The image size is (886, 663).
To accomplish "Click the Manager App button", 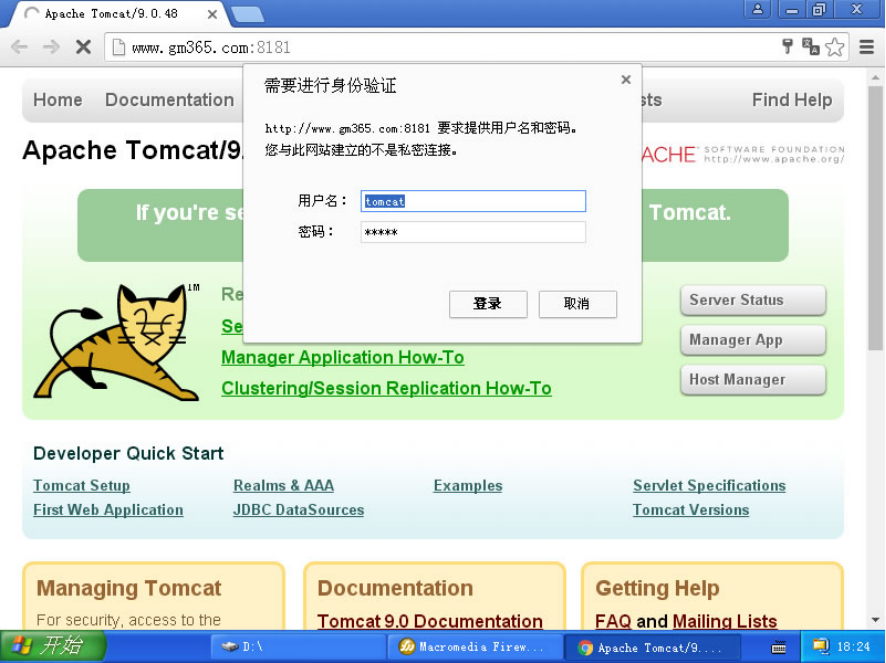I will point(753,340).
